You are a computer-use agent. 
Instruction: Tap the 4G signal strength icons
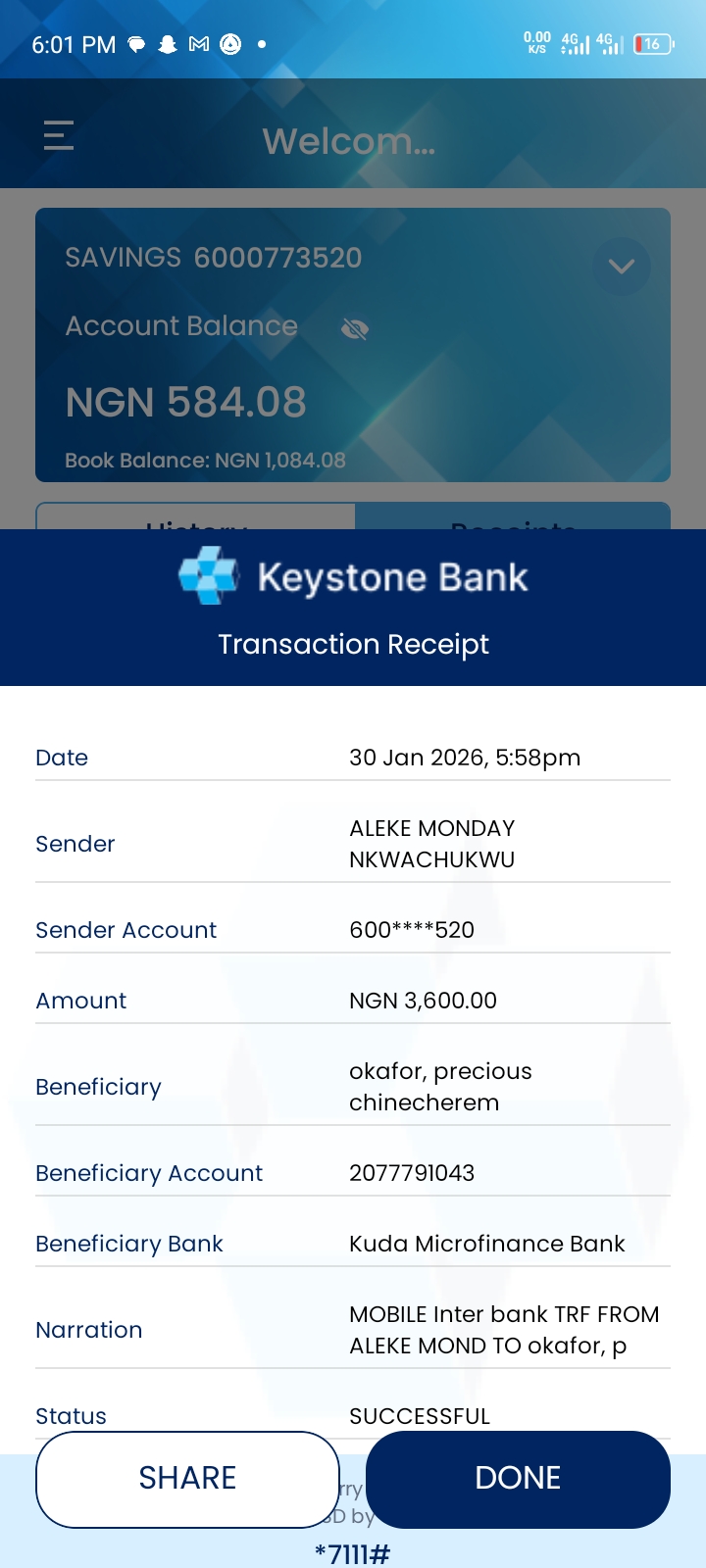(591, 44)
